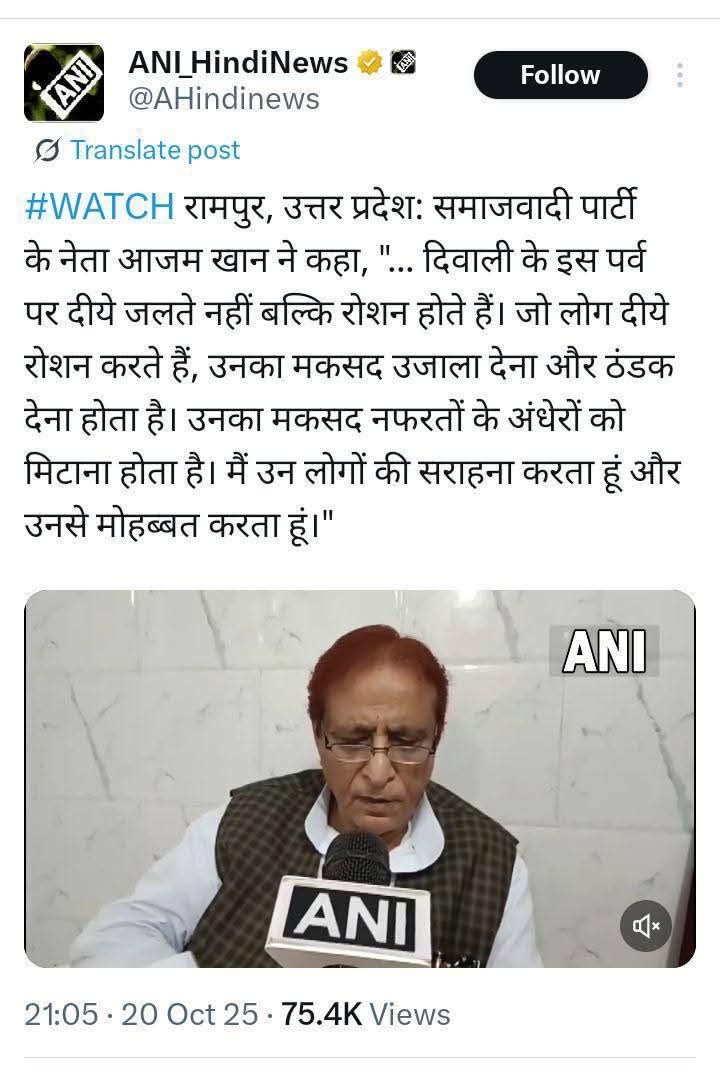Click the ANI_HindiNews display name
Image resolution: width=720 pixels, height=1070 pixels.
pyautogui.click(x=238, y=63)
